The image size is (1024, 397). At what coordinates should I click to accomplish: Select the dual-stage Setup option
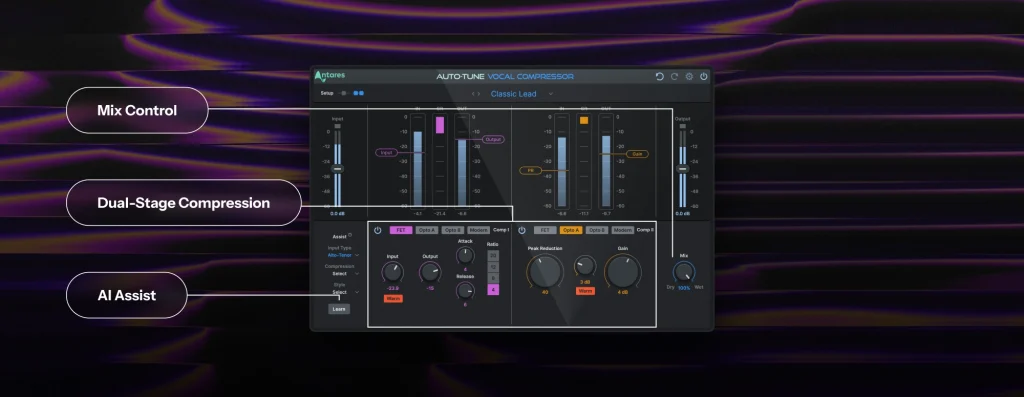[x=359, y=93]
